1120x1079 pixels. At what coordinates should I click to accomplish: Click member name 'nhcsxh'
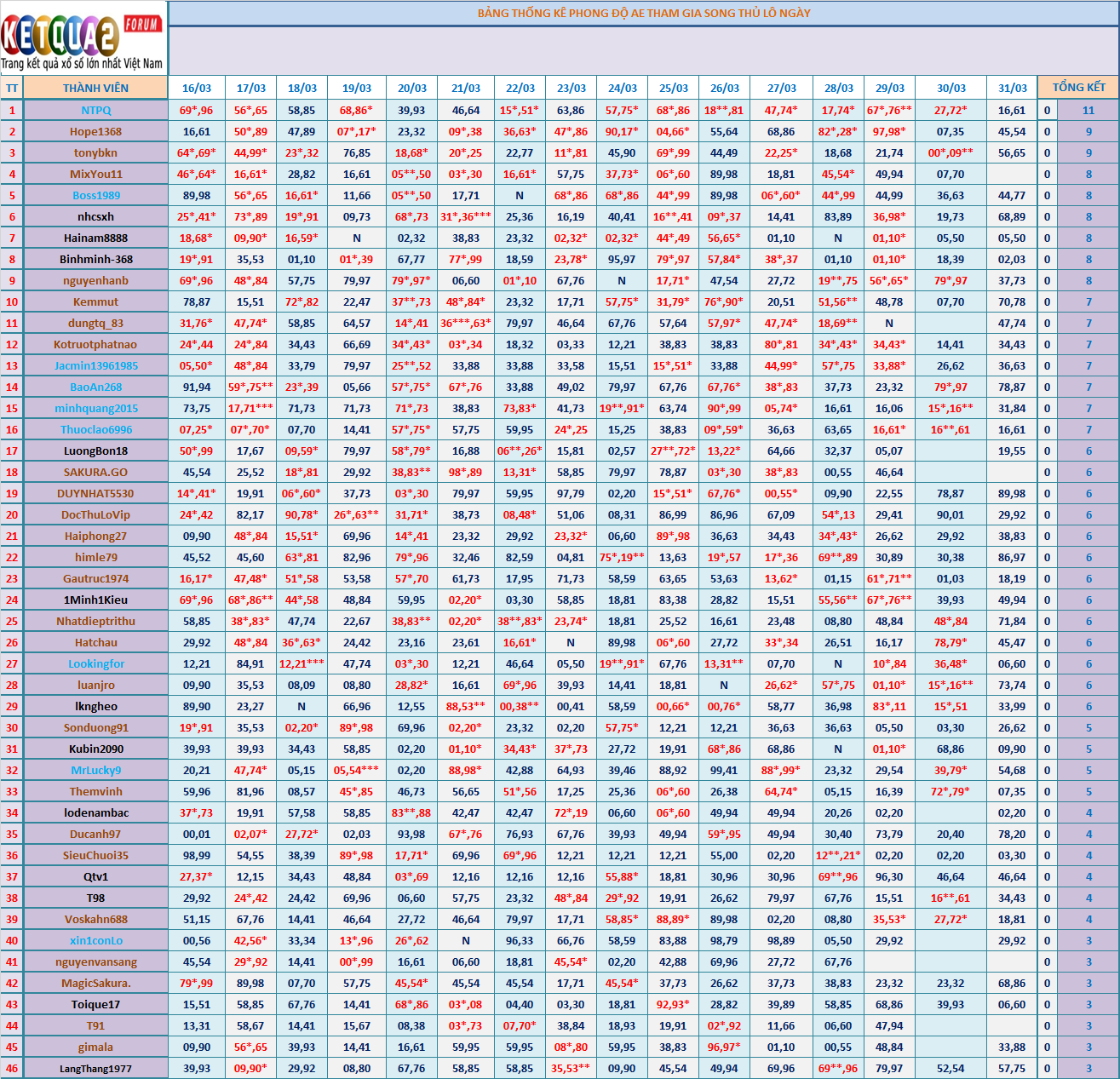(95, 216)
